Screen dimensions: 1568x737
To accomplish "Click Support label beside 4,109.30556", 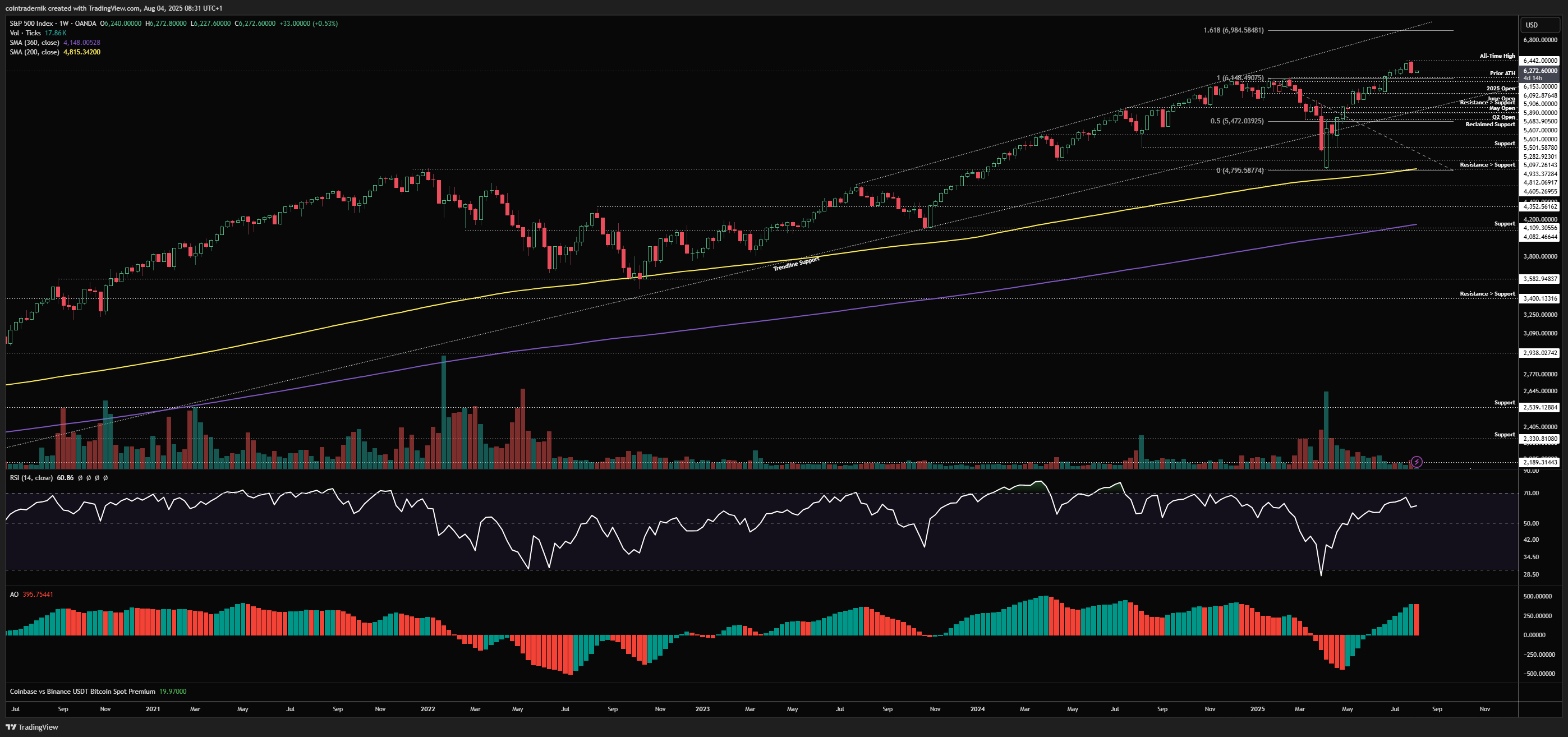I will [x=1505, y=224].
